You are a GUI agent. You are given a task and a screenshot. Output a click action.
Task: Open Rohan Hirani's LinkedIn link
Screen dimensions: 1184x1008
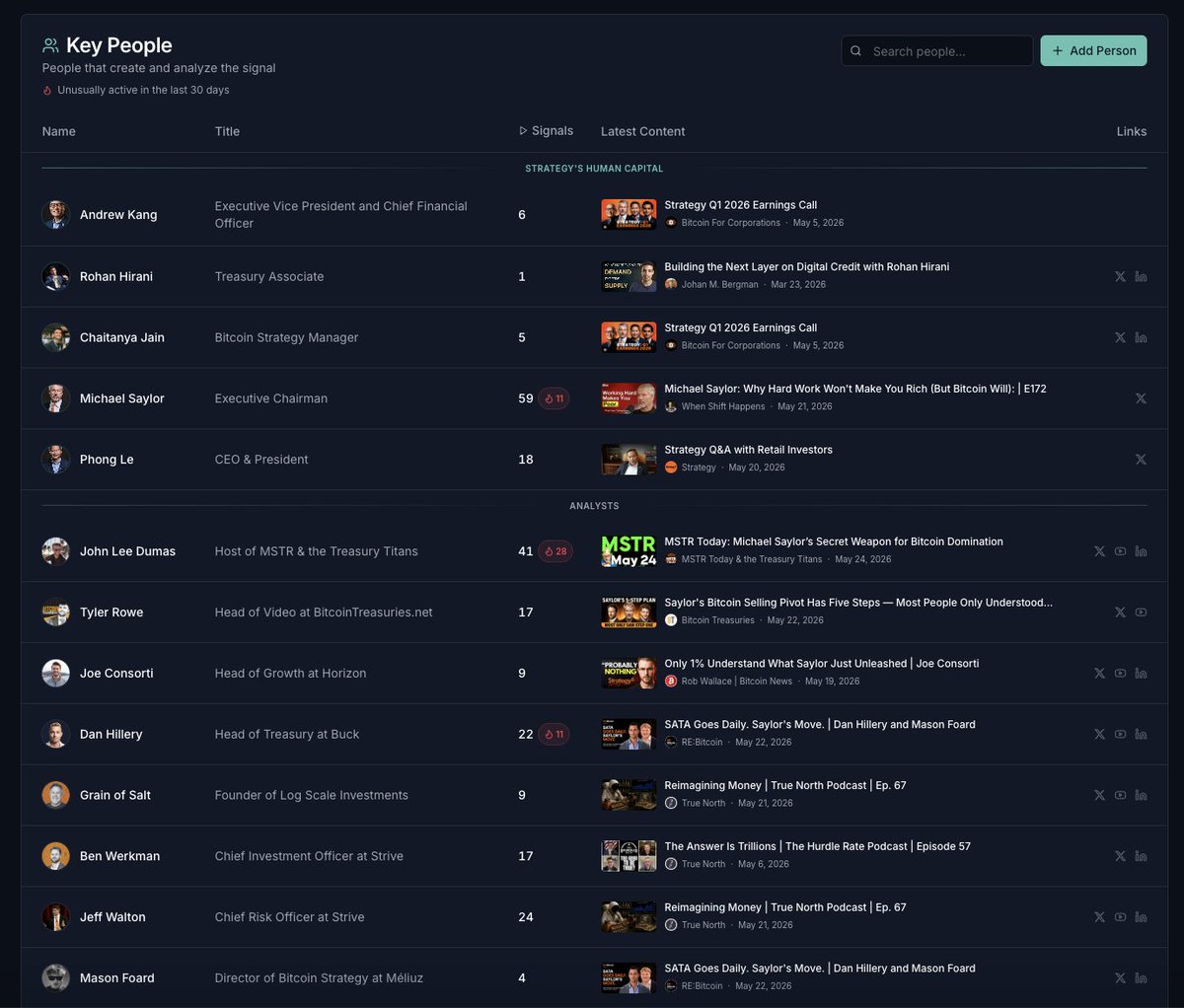[1141, 277]
